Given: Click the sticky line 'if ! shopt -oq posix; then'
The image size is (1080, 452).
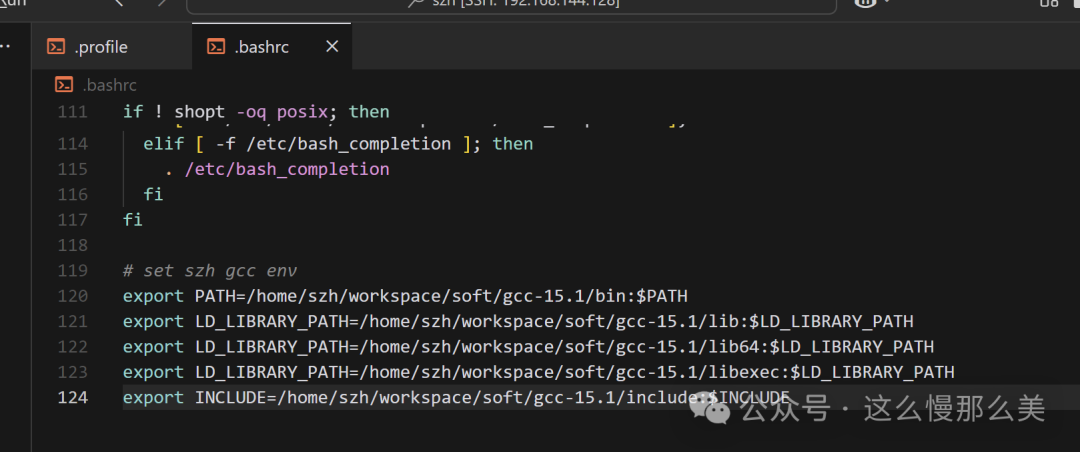Looking at the screenshot, I should [x=256, y=112].
